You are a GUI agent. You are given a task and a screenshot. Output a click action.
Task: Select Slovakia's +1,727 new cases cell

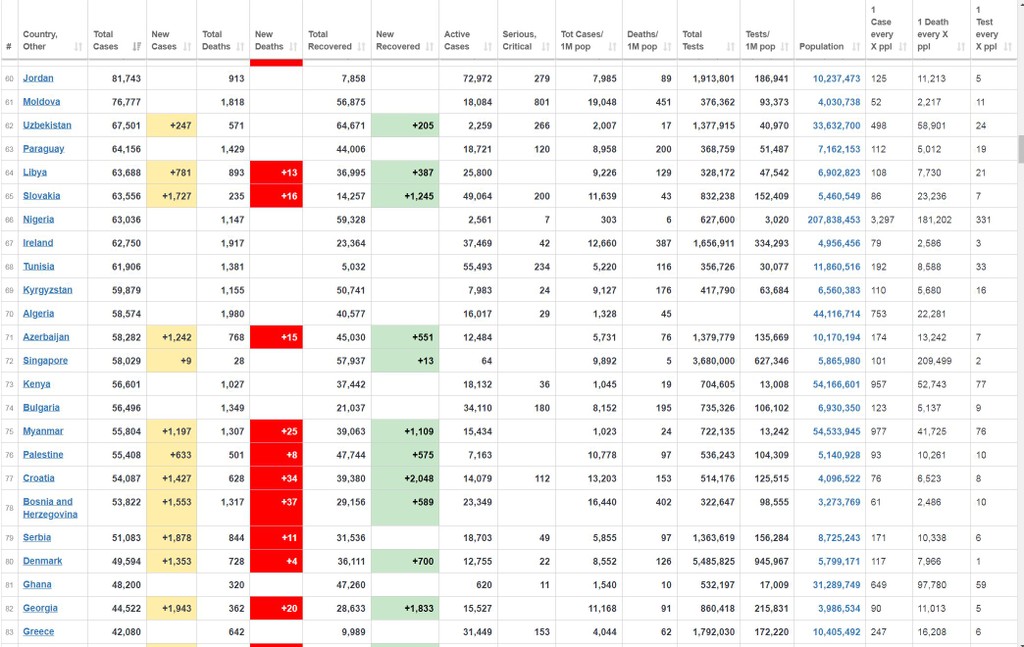171,196
